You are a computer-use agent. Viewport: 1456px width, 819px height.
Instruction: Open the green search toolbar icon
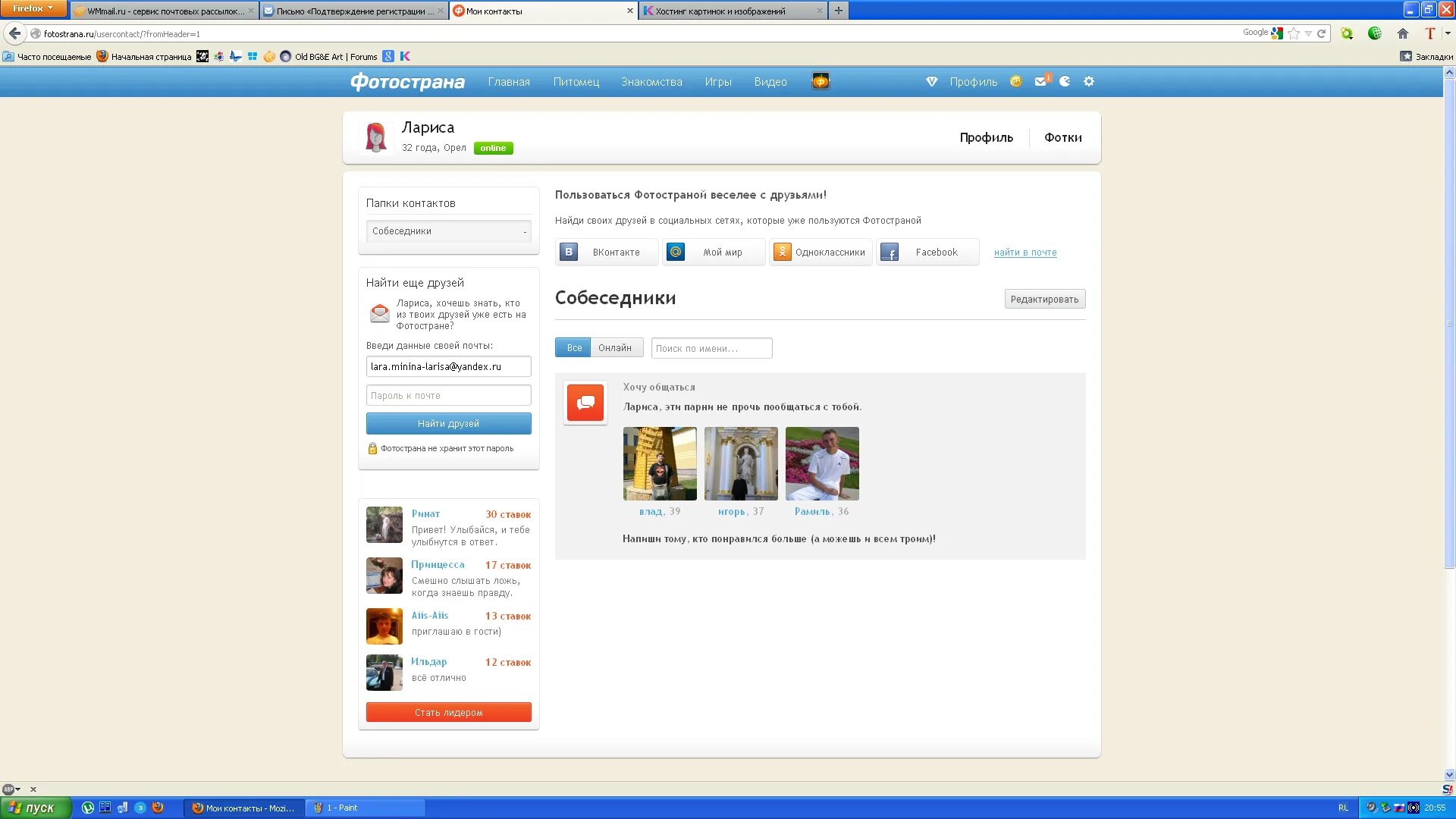point(1347,33)
